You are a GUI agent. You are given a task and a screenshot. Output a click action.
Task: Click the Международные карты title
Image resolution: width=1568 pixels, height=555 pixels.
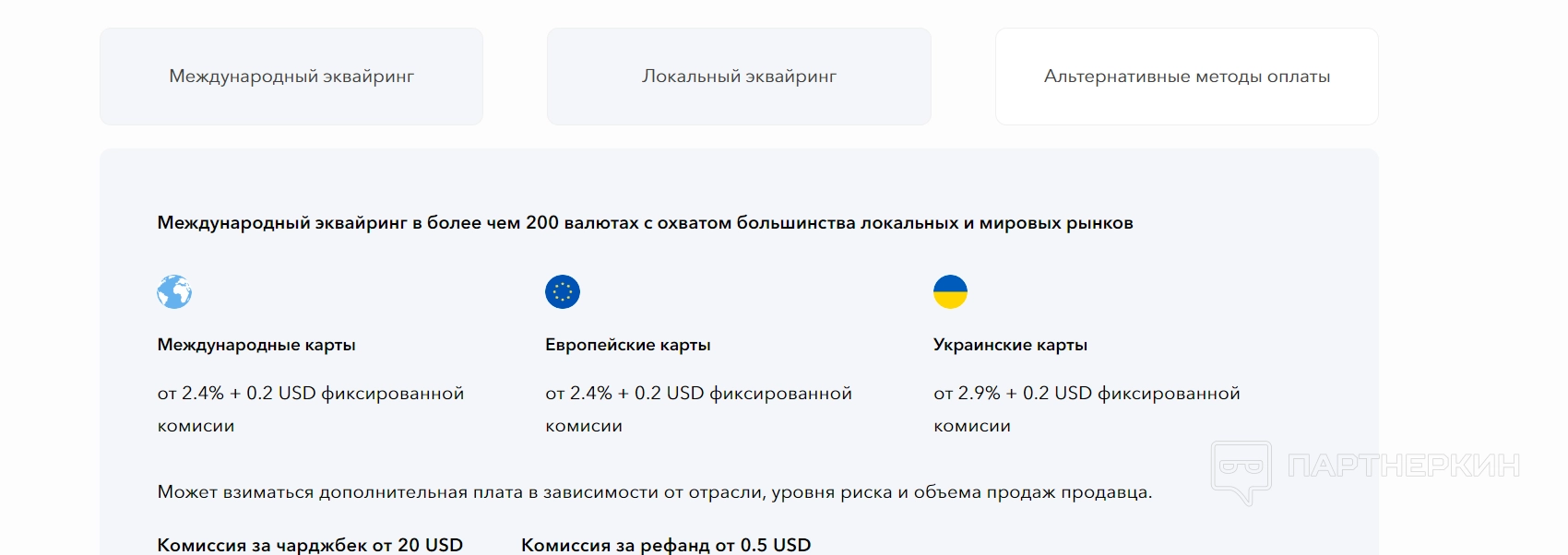click(256, 345)
